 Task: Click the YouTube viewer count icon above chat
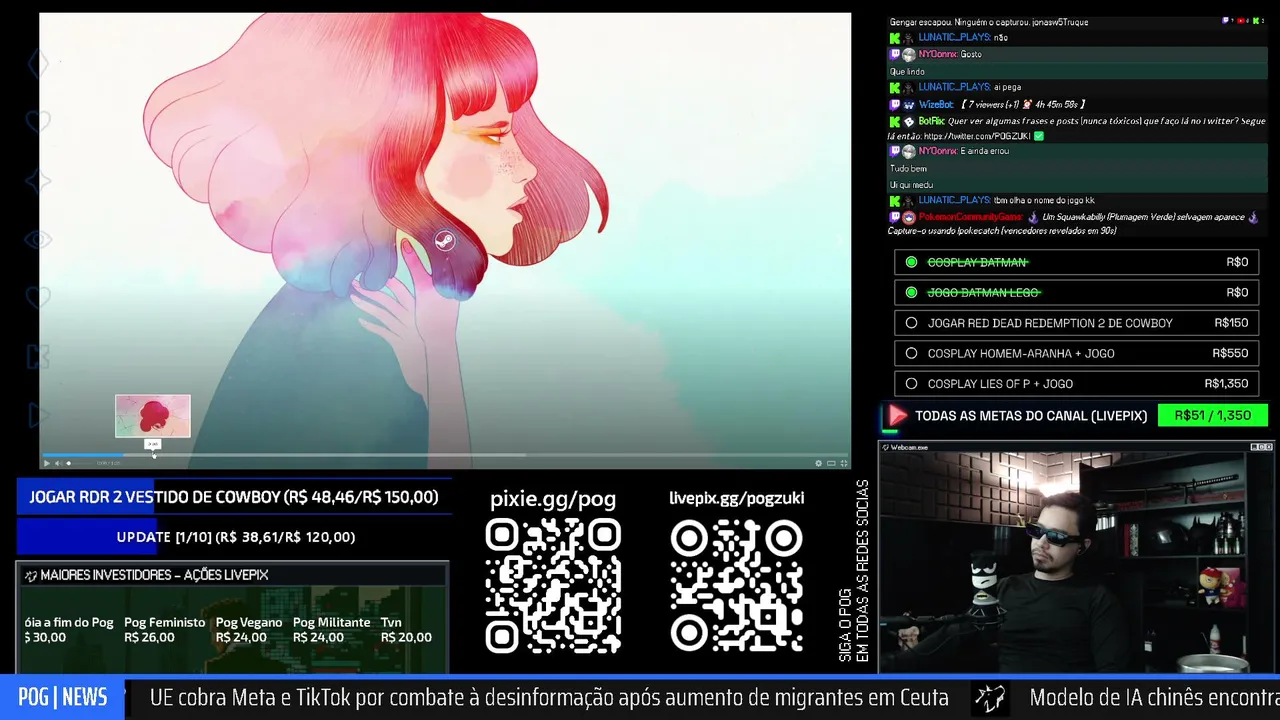point(1243,20)
